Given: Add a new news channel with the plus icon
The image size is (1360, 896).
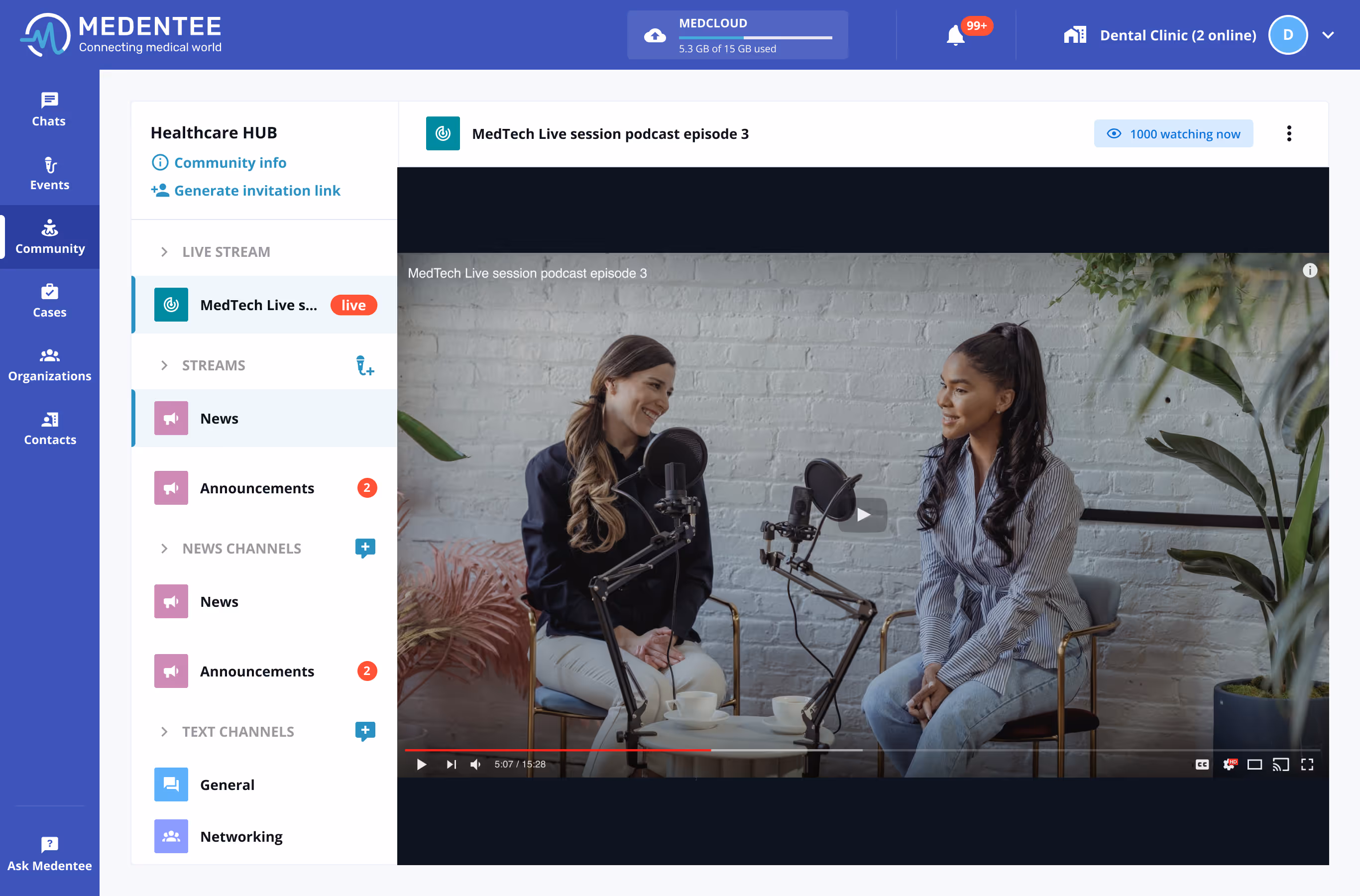Looking at the screenshot, I should click(x=364, y=548).
